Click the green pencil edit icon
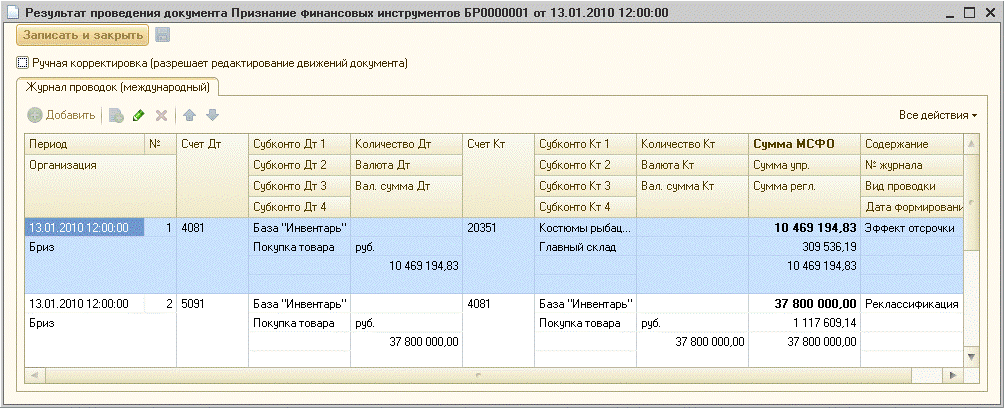The width and height of the screenshot is (1004, 408). [139, 116]
